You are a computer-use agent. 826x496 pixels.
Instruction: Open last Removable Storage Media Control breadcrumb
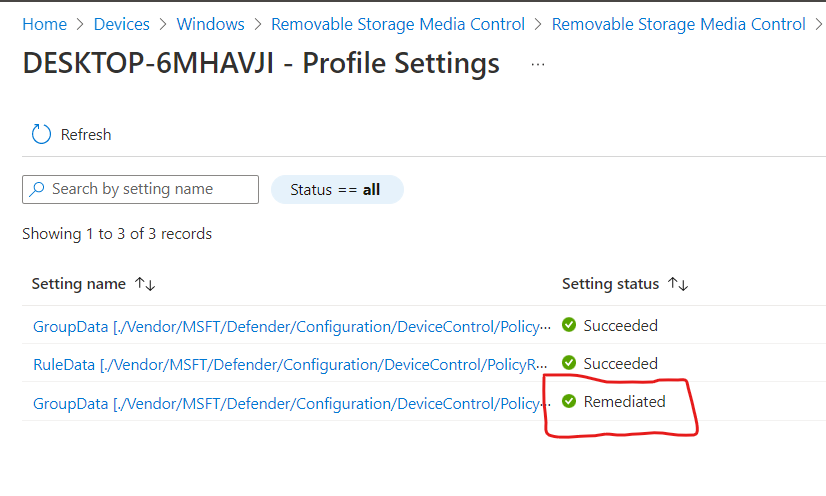point(678,24)
